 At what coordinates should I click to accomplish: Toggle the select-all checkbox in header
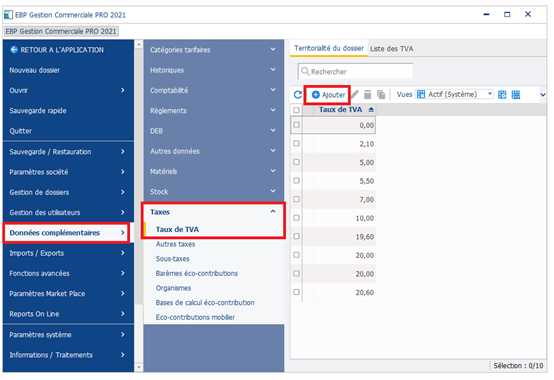[296, 110]
